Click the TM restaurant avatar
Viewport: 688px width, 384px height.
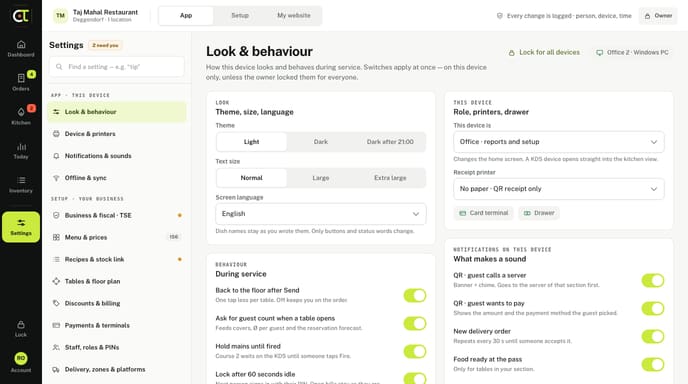60,16
